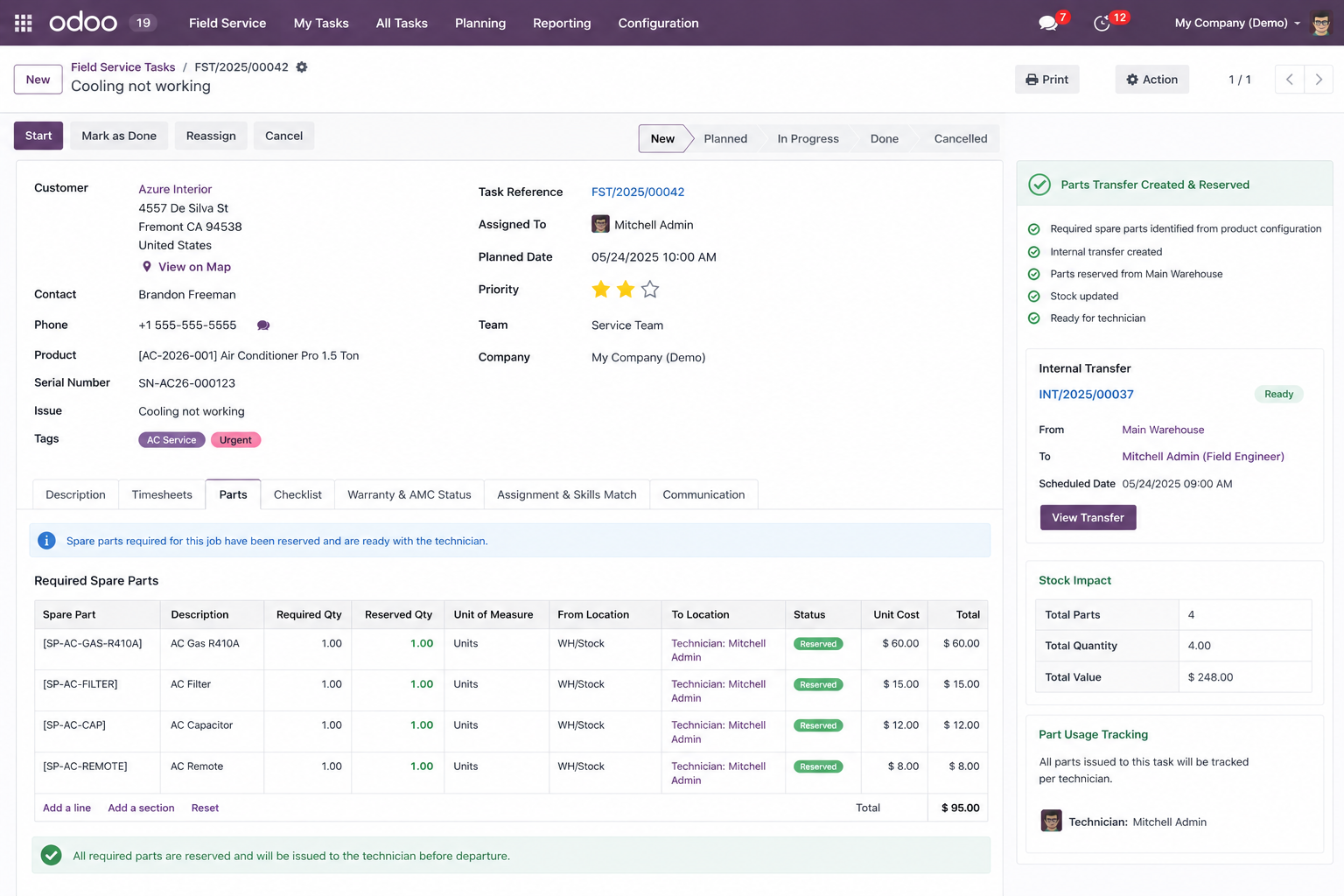This screenshot has width=1344, height=896.
Task: Open the All Tasks menu
Action: tap(402, 23)
